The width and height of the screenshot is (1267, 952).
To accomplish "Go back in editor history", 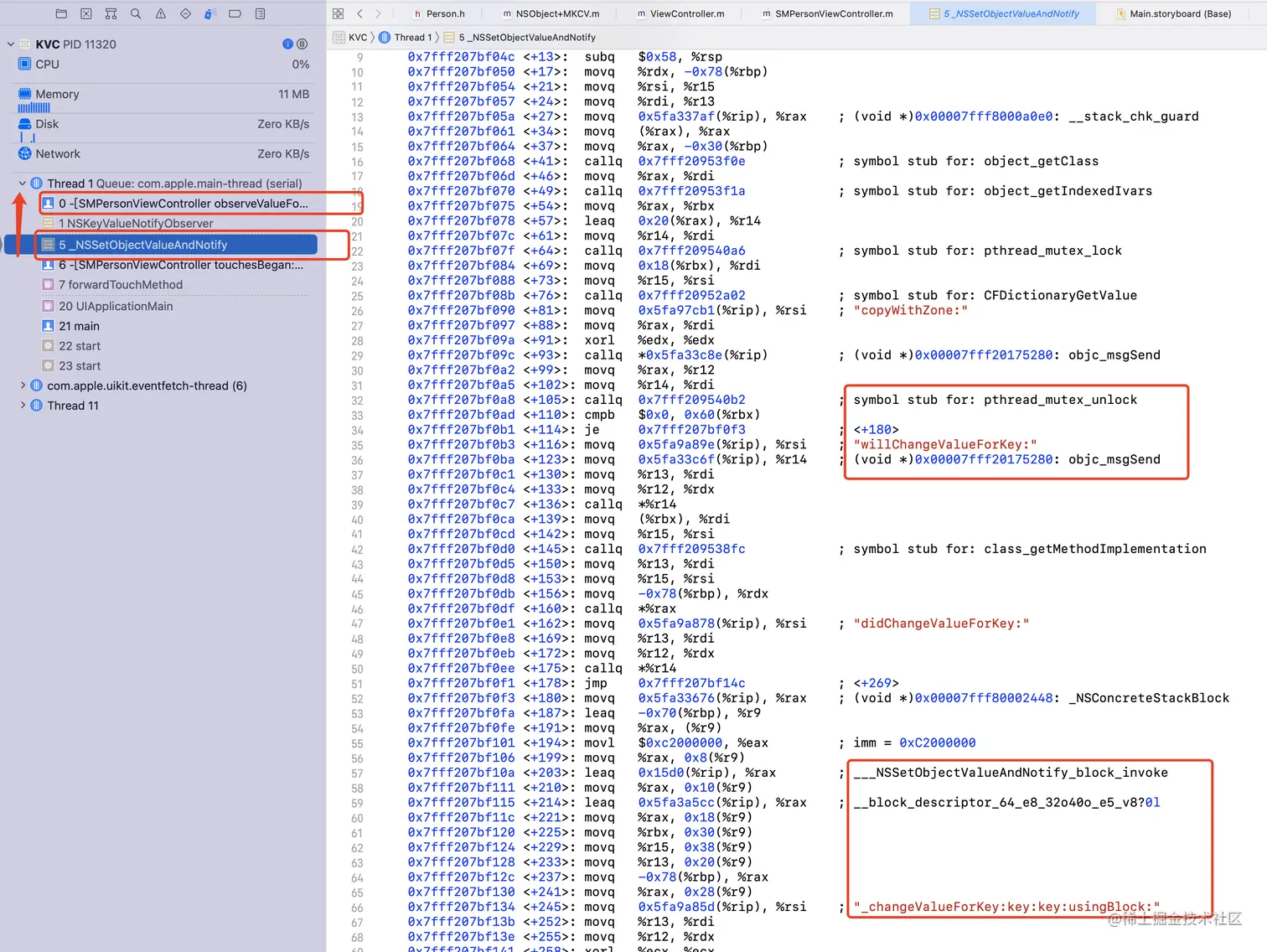I will pyautogui.click(x=359, y=13).
